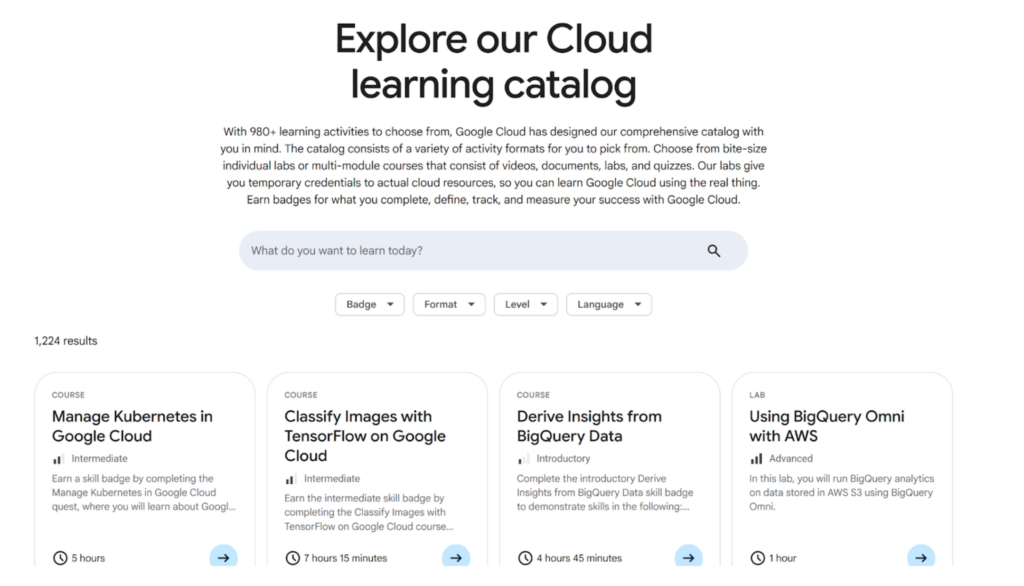
Task: Click clock icon beside 5 hours
Action: (60, 558)
